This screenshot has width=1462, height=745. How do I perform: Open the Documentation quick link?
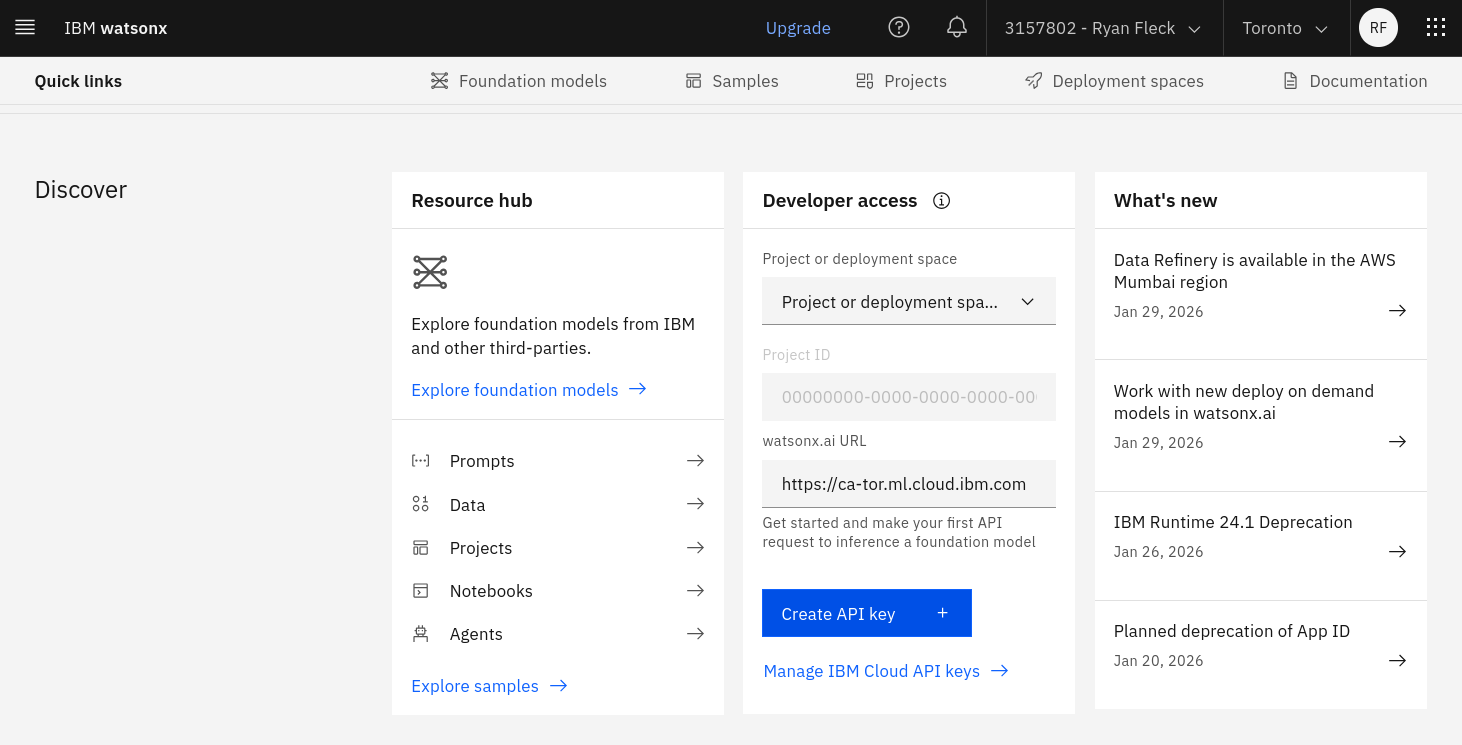(x=1355, y=81)
